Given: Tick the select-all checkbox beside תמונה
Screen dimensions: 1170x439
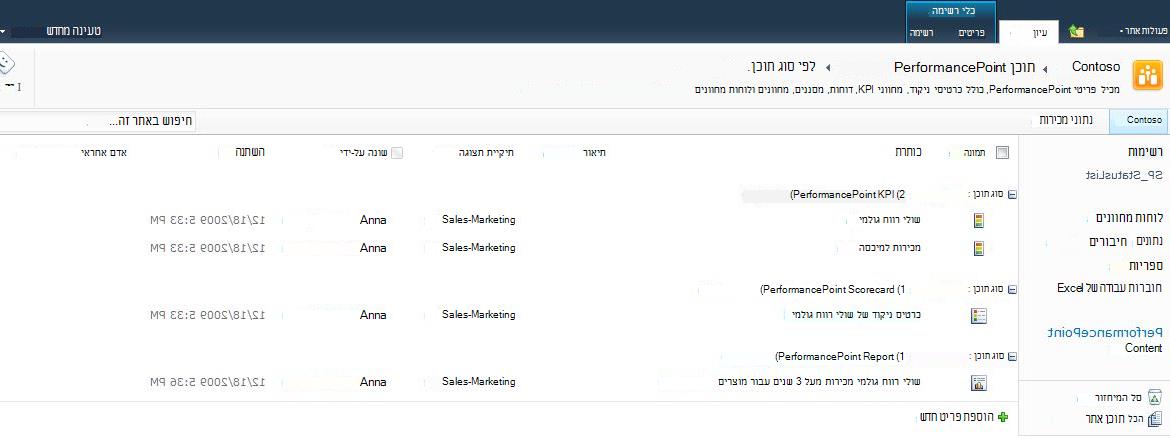Looking at the screenshot, I should 1002,152.
